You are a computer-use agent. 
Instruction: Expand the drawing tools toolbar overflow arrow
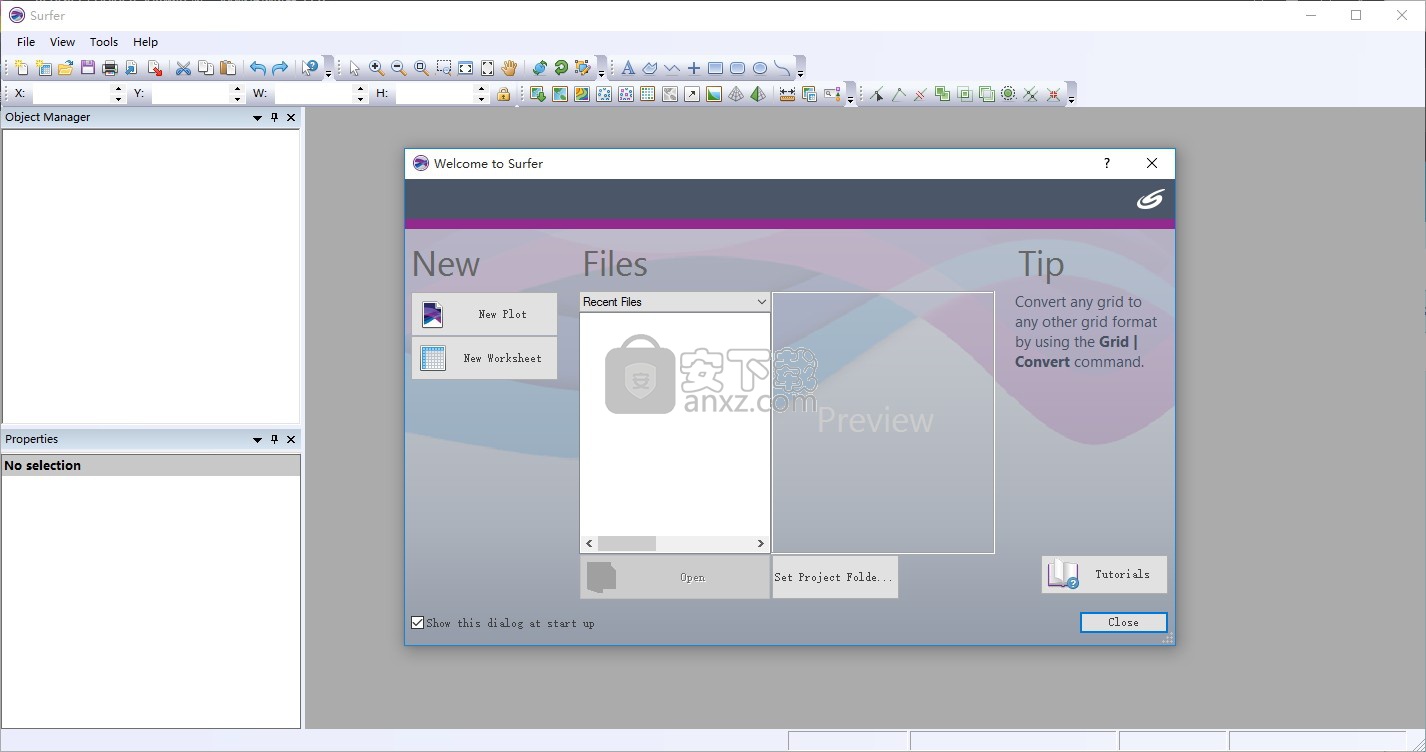[800, 73]
